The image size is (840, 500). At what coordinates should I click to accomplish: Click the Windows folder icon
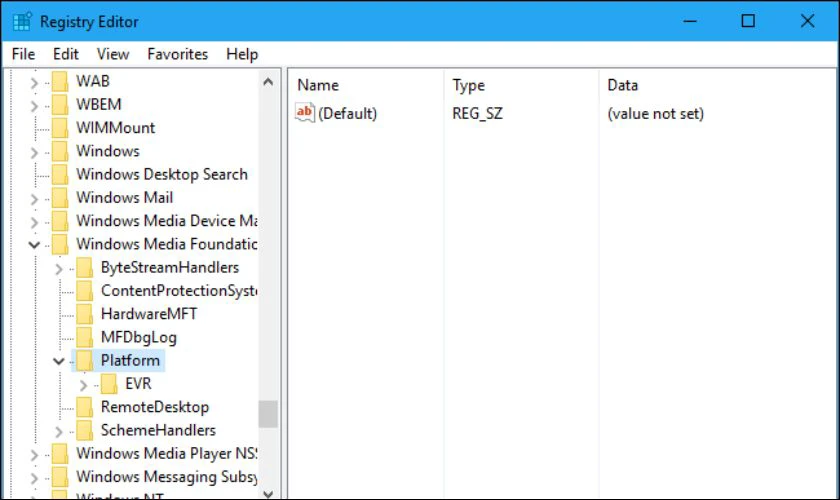[60, 151]
